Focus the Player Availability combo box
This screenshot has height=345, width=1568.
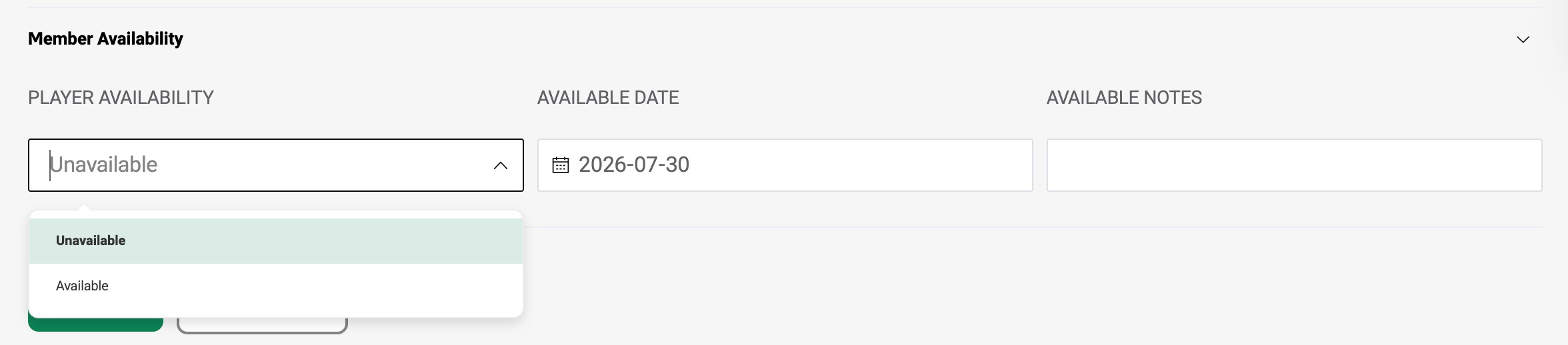pos(276,165)
